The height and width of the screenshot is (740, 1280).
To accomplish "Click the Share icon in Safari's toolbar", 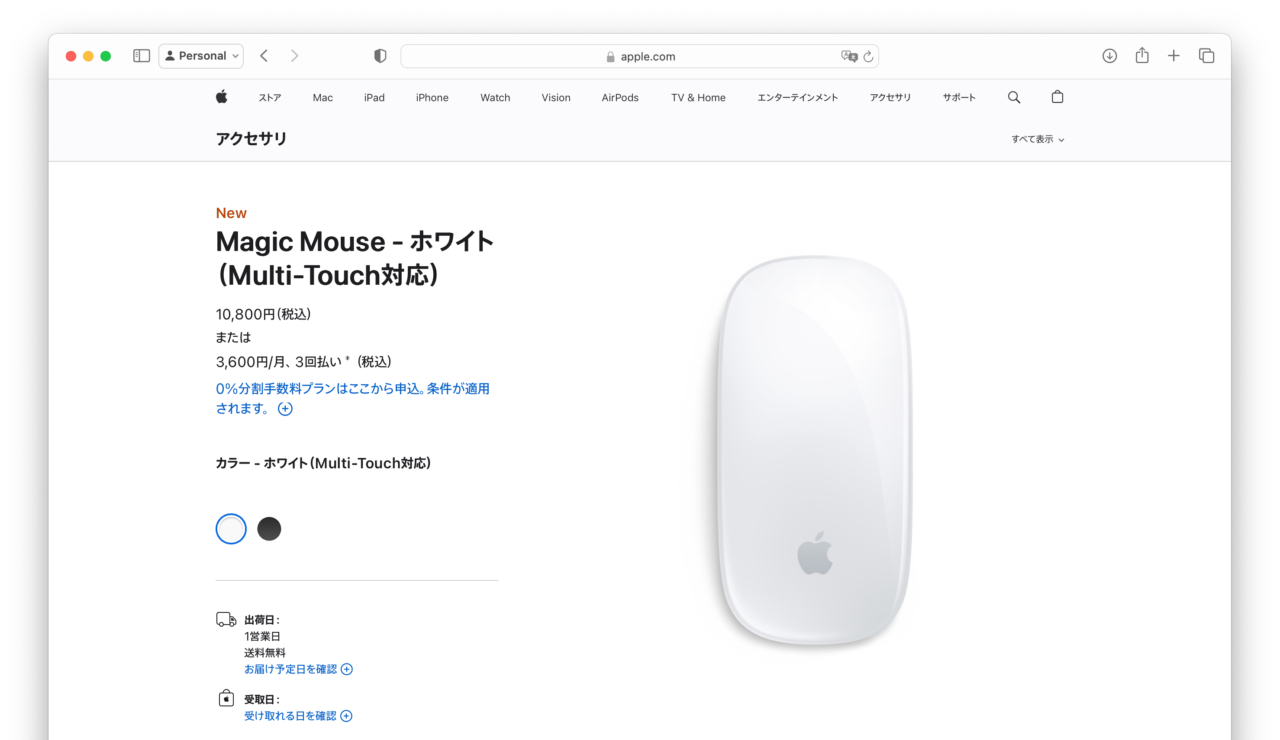I will pos(1141,56).
